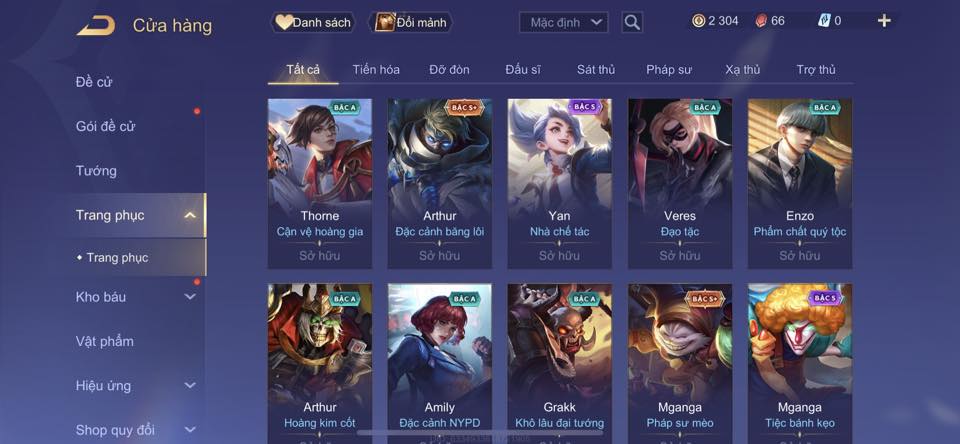Select the Tiến hóa tab
The height and width of the screenshot is (444, 960).
pos(376,70)
